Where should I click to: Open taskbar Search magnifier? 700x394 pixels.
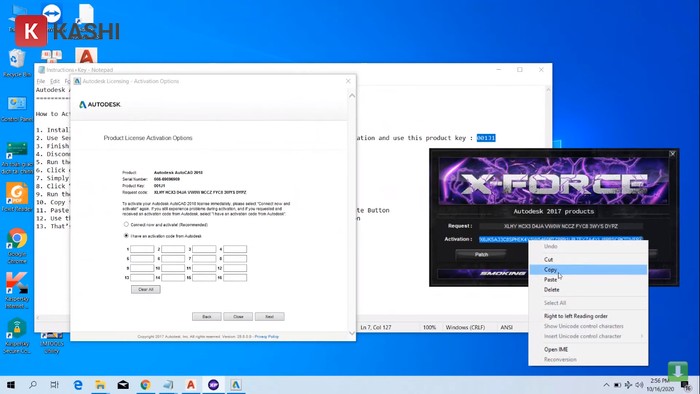(x=33, y=385)
